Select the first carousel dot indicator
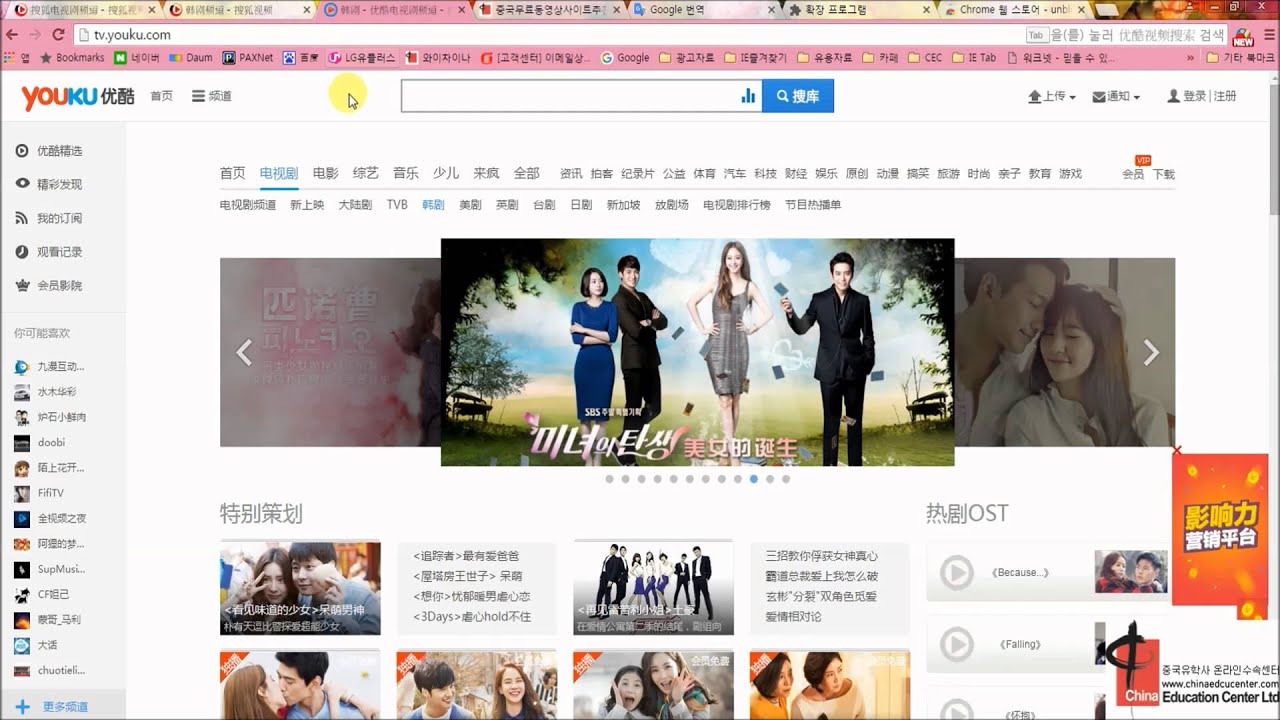 (x=609, y=479)
